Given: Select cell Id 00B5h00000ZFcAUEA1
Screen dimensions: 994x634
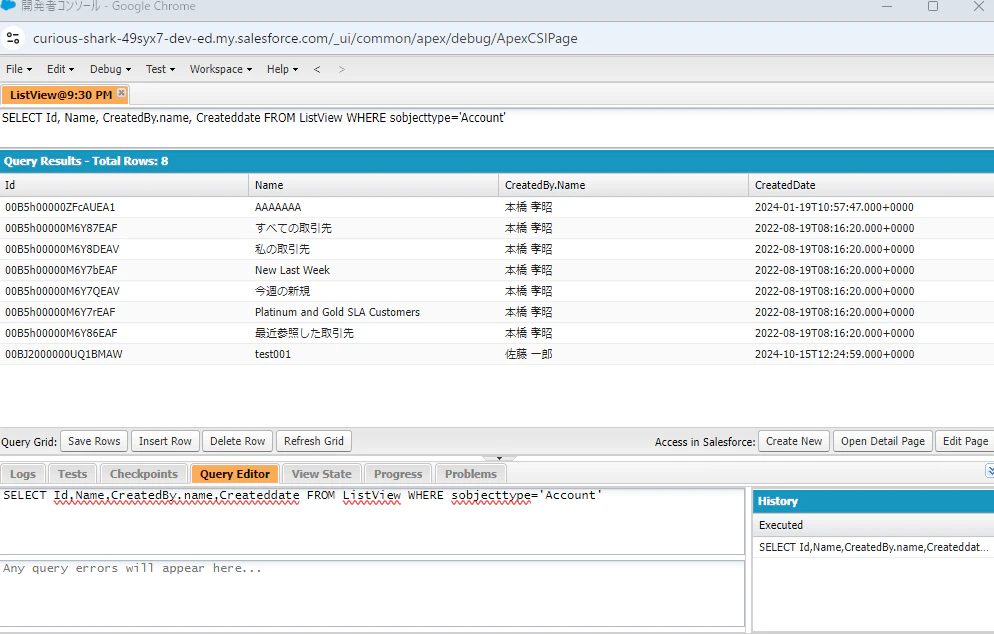Looking at the screenshot, I should [124, 207].
